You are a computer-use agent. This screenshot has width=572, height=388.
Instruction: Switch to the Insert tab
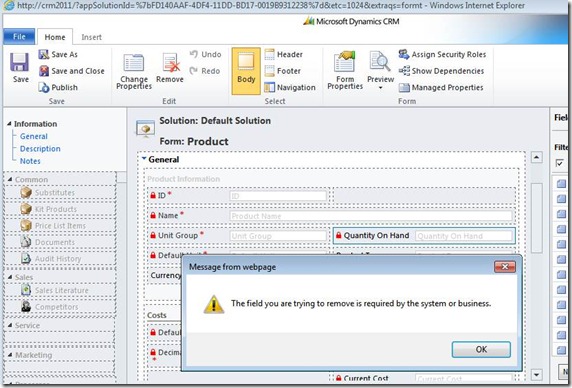pyautogui.click(x=91, y=37)
